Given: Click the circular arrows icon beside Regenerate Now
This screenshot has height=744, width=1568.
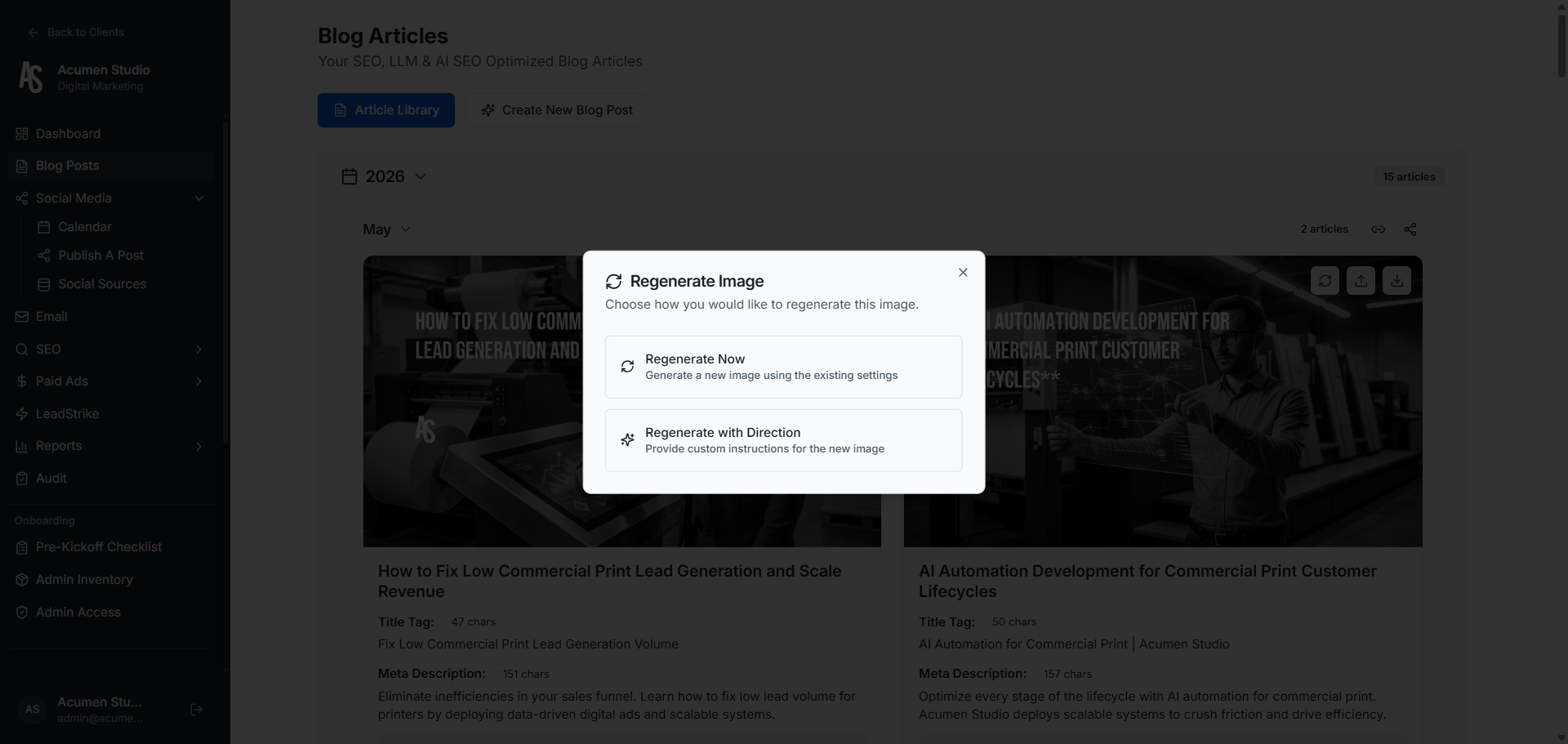Looking at the screenshot, I should [627, 367].
